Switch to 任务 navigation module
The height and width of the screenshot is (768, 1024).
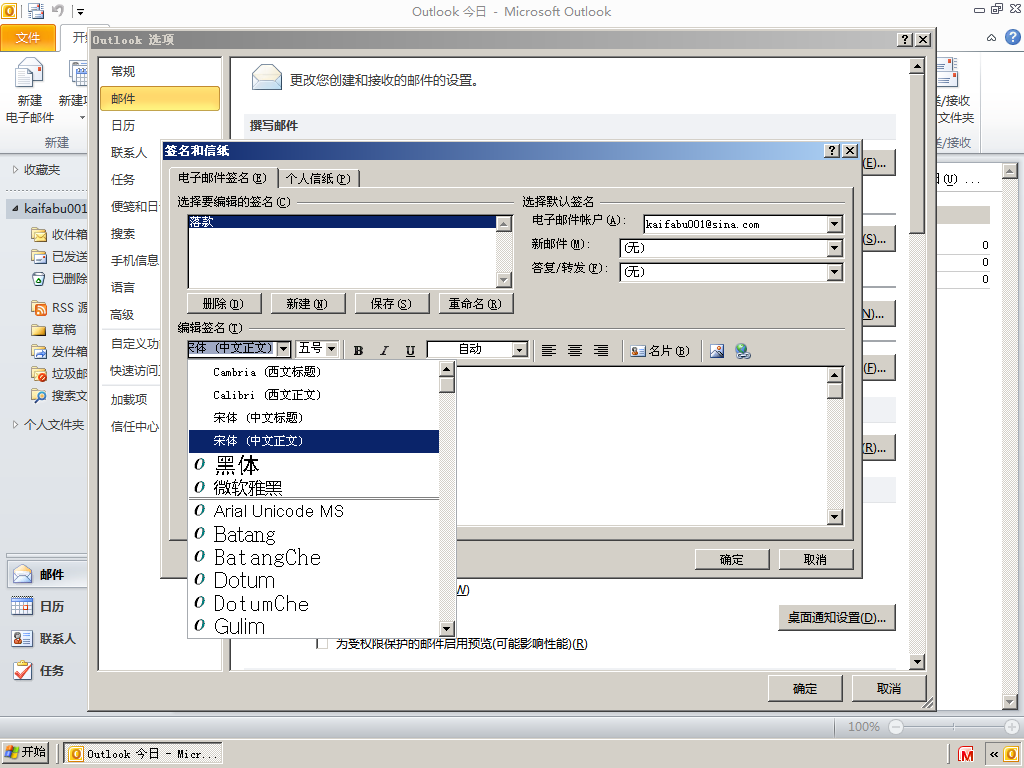pyautogui.click(x=46, y=670)
